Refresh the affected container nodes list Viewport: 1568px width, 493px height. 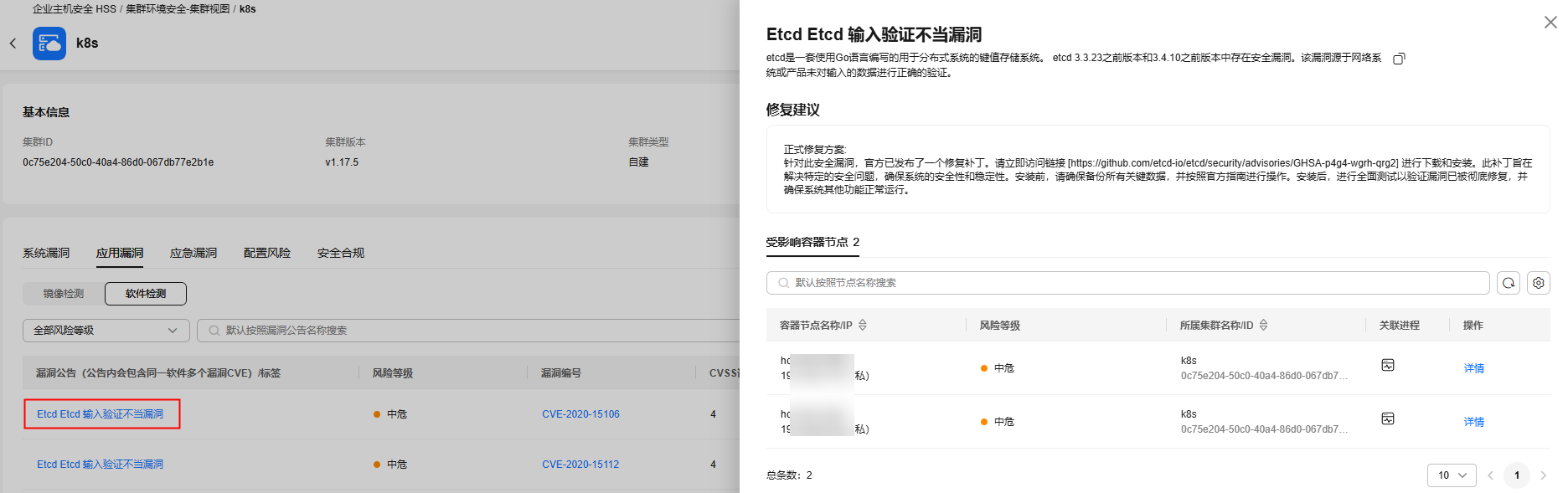pyautogui.click(x=1508, y=283)
